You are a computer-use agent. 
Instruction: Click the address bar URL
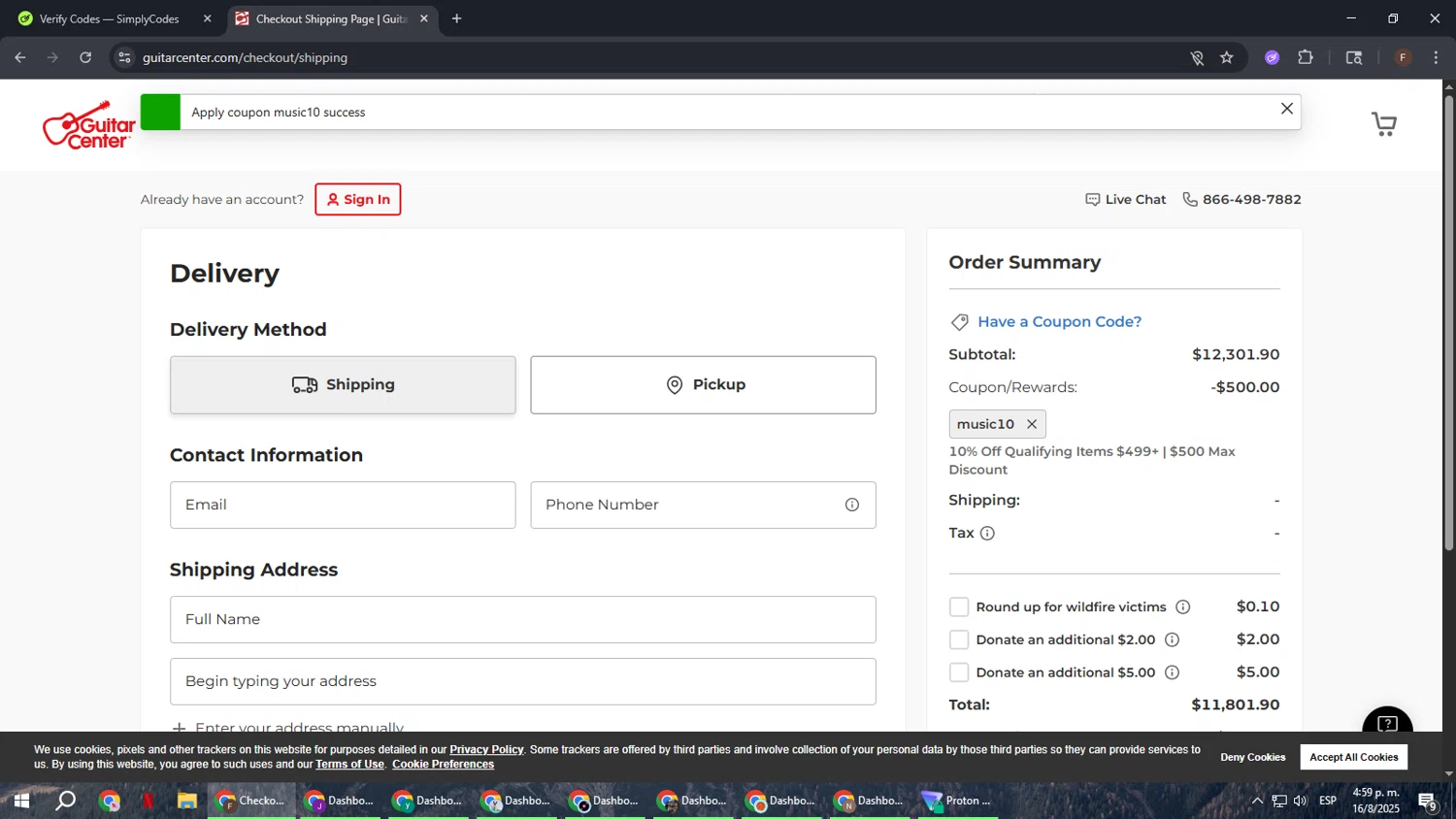pos(245,58)
